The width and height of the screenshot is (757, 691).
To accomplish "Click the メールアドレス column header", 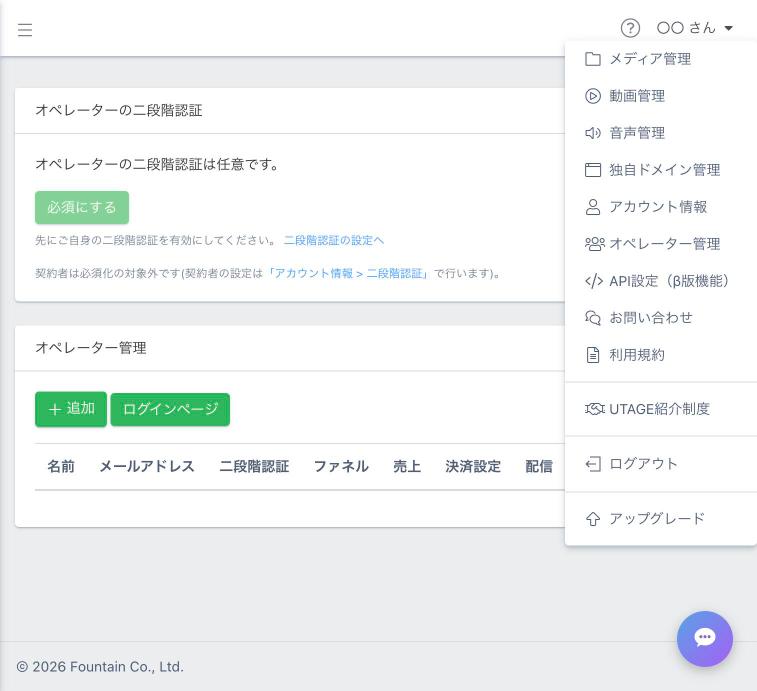I will (x=147, y=466).
